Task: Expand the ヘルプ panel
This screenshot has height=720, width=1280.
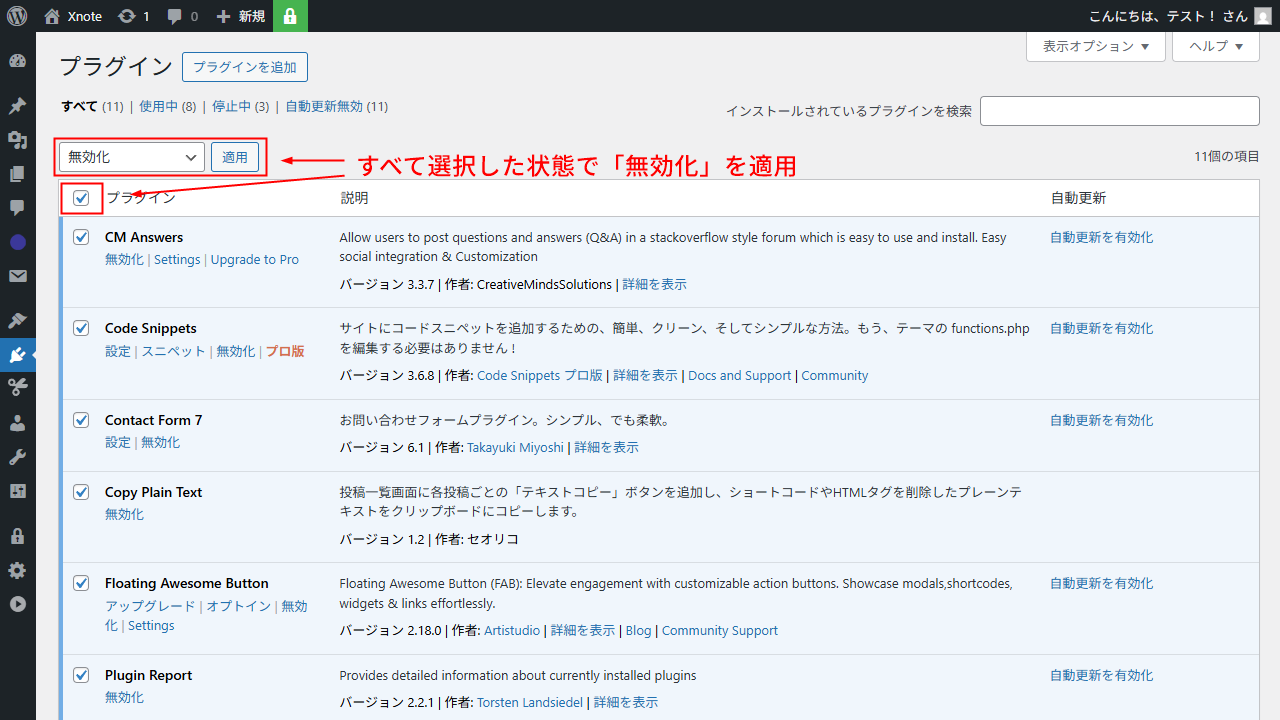Action: (1216, 46)
